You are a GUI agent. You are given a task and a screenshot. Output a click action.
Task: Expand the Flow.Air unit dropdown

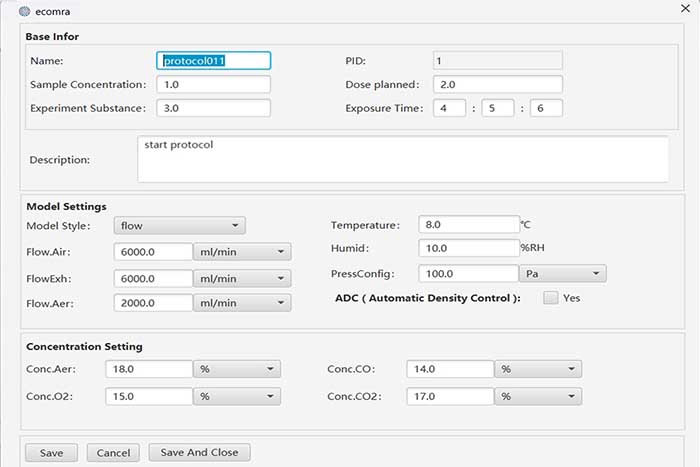click(x=241, y=252)
